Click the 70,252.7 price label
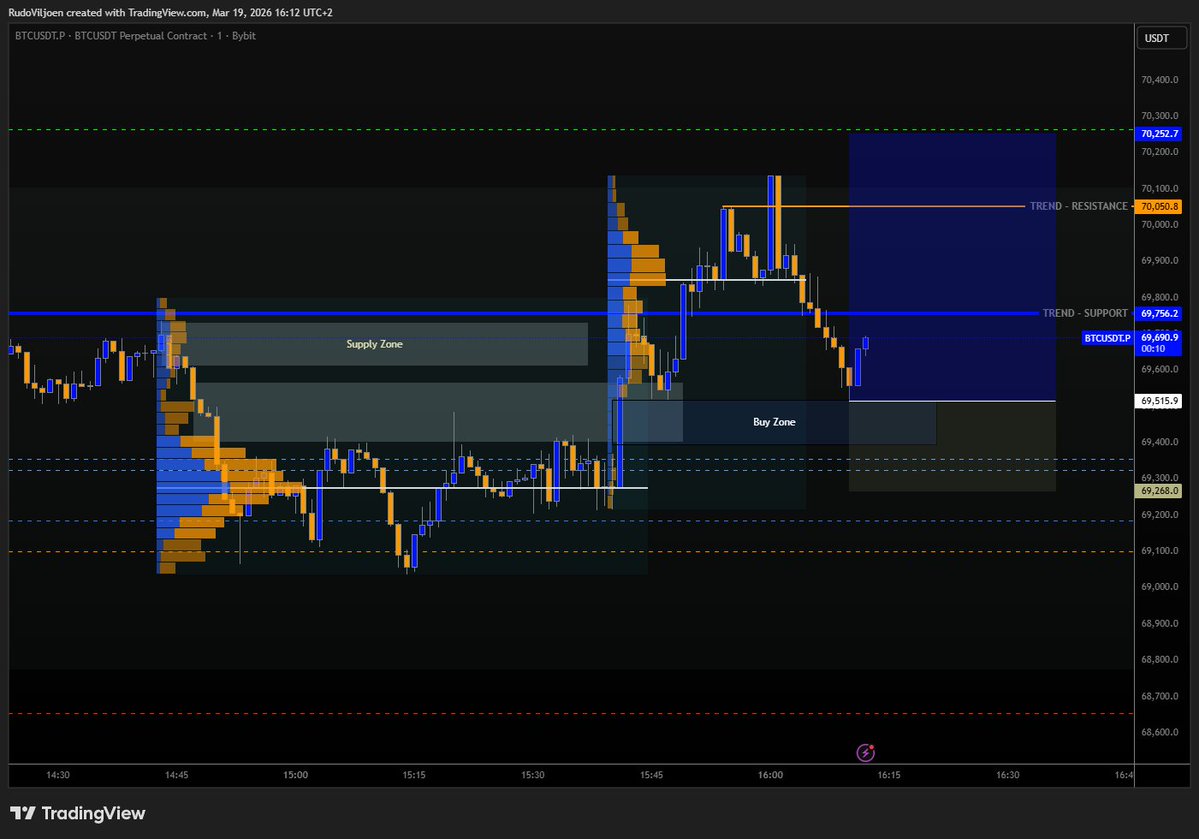Screen dimensions: 1199x839 (1159, 134)
